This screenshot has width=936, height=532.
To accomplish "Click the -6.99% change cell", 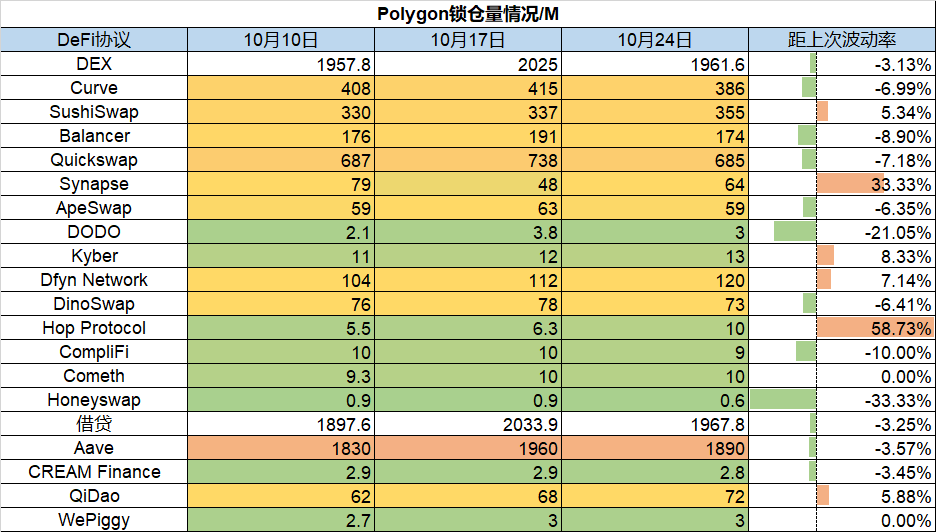I will (x=842, y=88).
